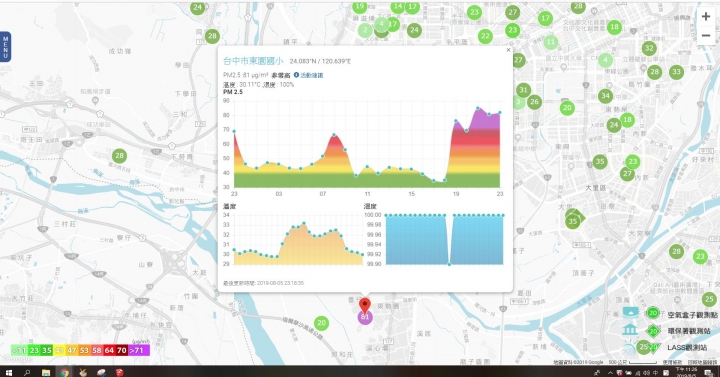Select the station marker showing 19
The height and width of the screenshot is (377, 720).
360,7
